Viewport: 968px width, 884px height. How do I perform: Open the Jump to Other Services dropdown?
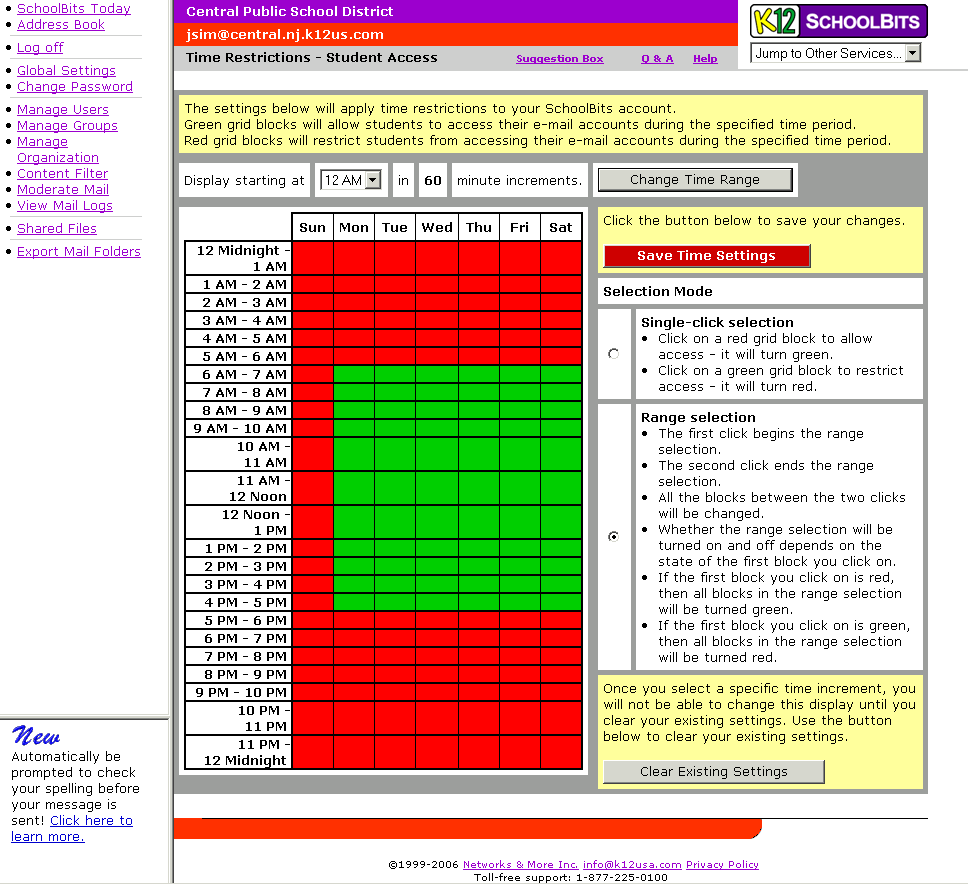click(x=835, y=53)
